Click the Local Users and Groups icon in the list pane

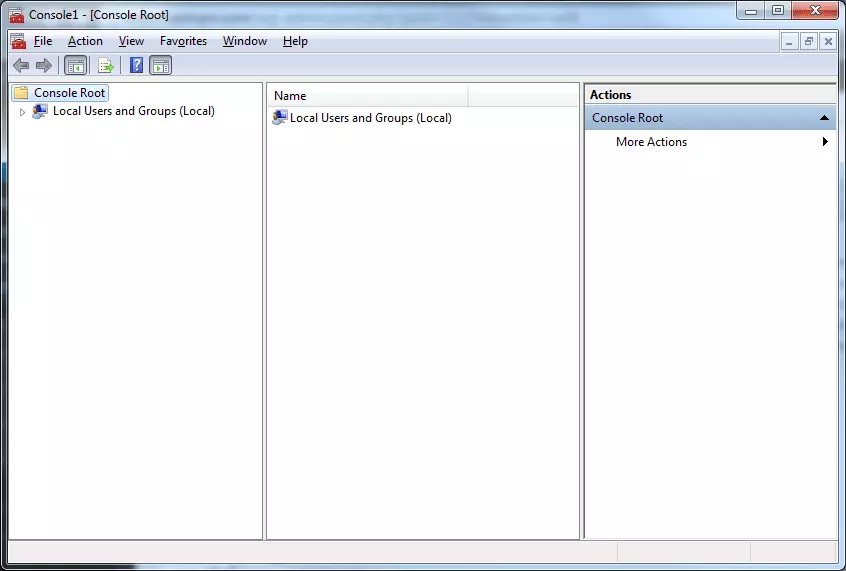pyautogui.click(x=279, y=117)
